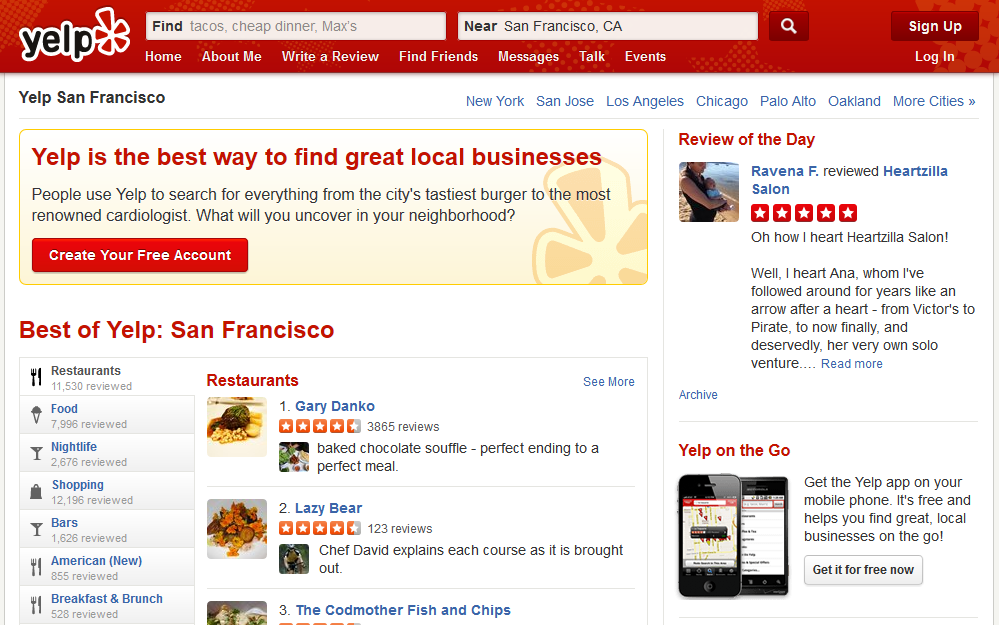
Task: Click Heartzilla Salon's five-star rating
Action: (804, 213)
